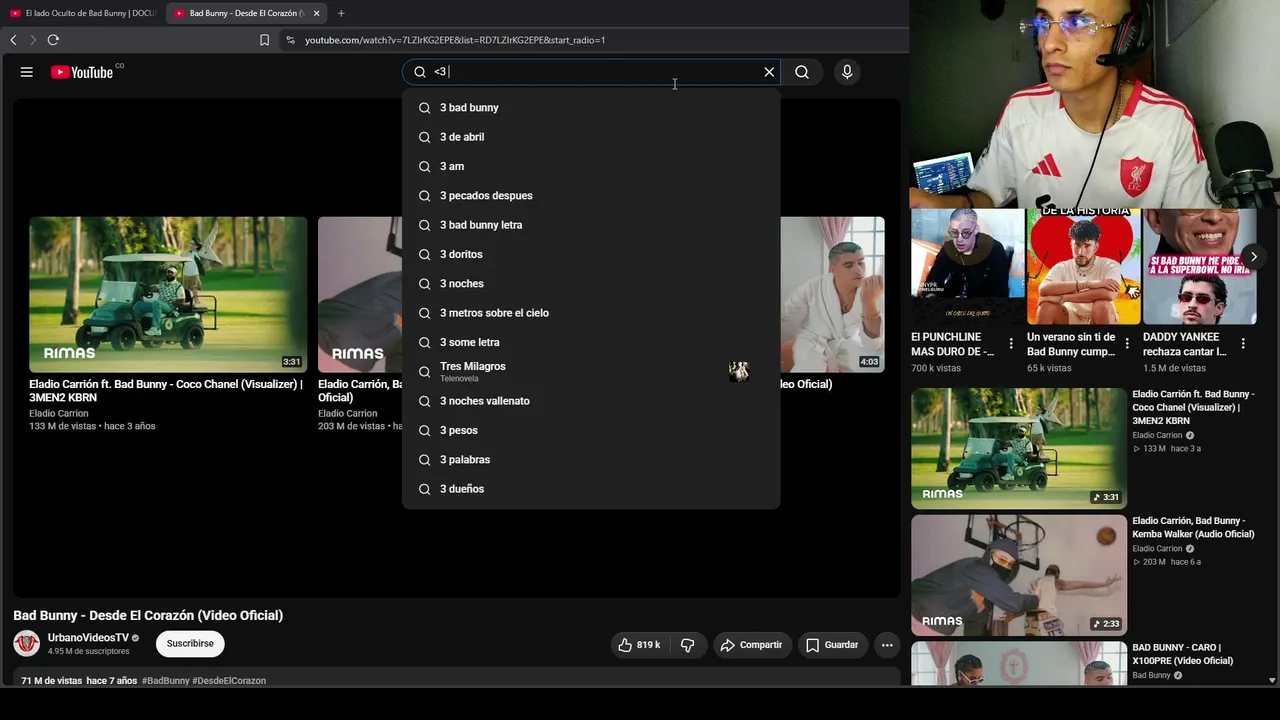
Task: Submit search with magnifier button
Action: 802,72
